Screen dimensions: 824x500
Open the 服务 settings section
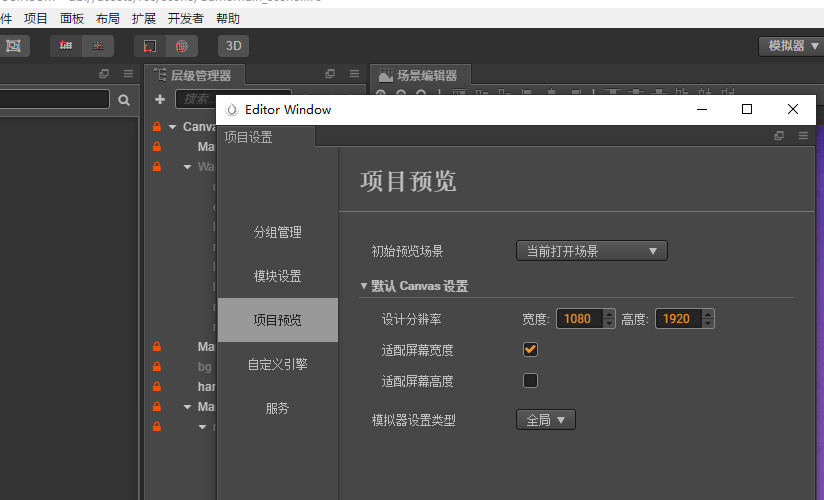pos(277,408)
